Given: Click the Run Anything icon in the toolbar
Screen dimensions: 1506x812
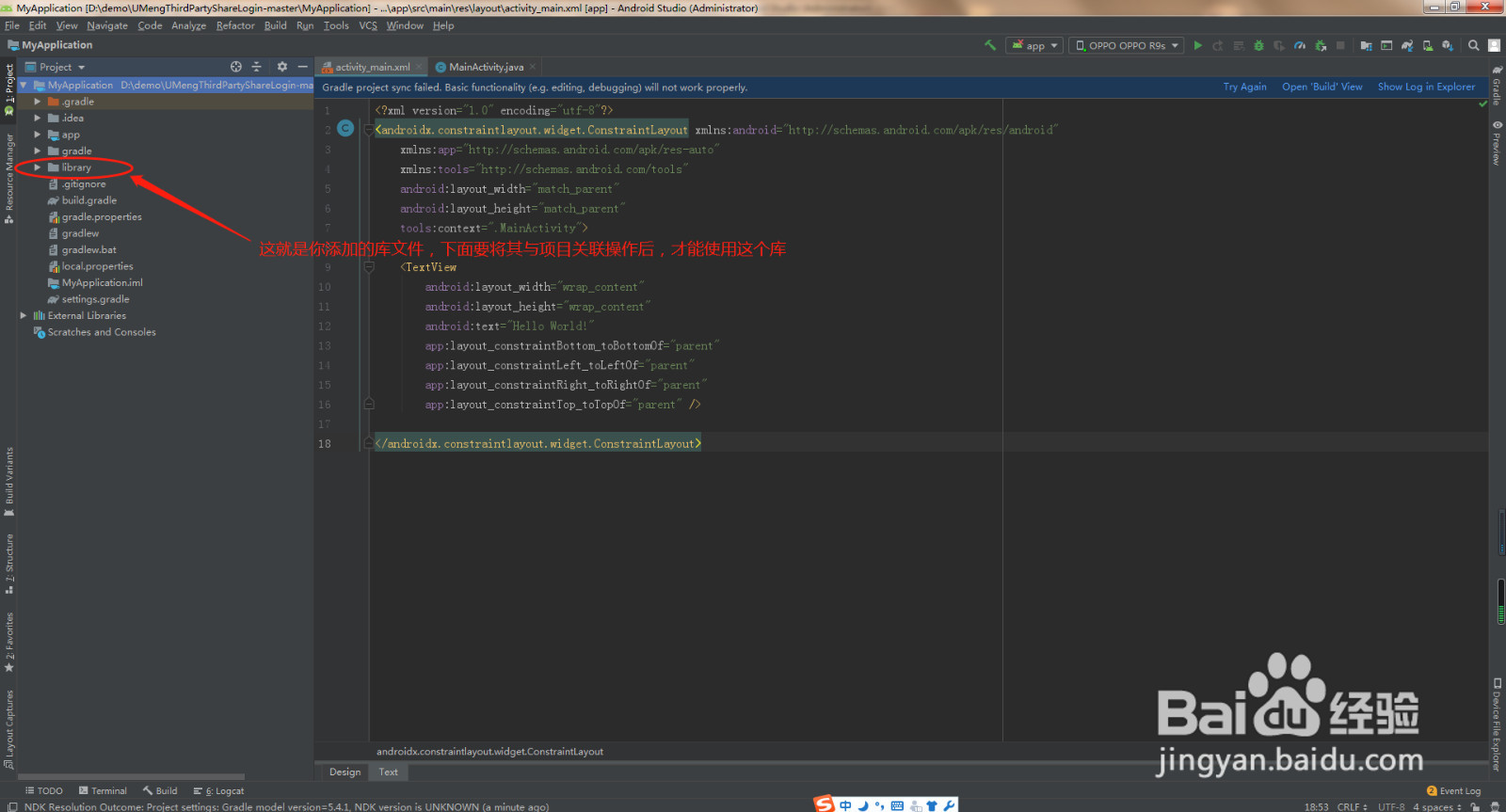Looking at the screenshot, I should [1386, 45].
